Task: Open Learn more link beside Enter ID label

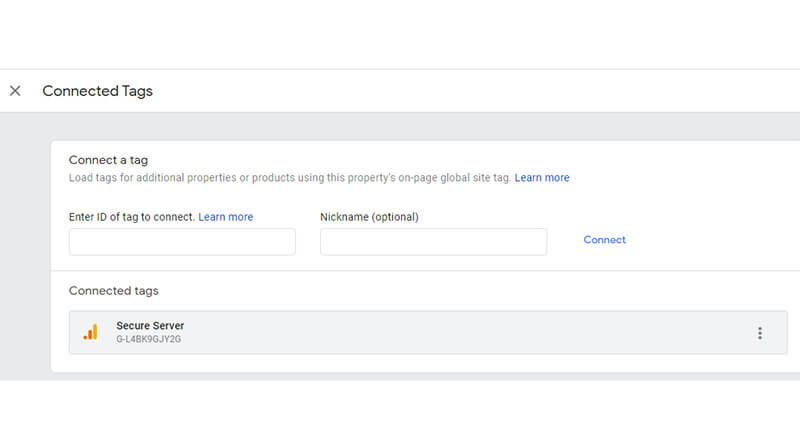Action: (x=226, y=217)
